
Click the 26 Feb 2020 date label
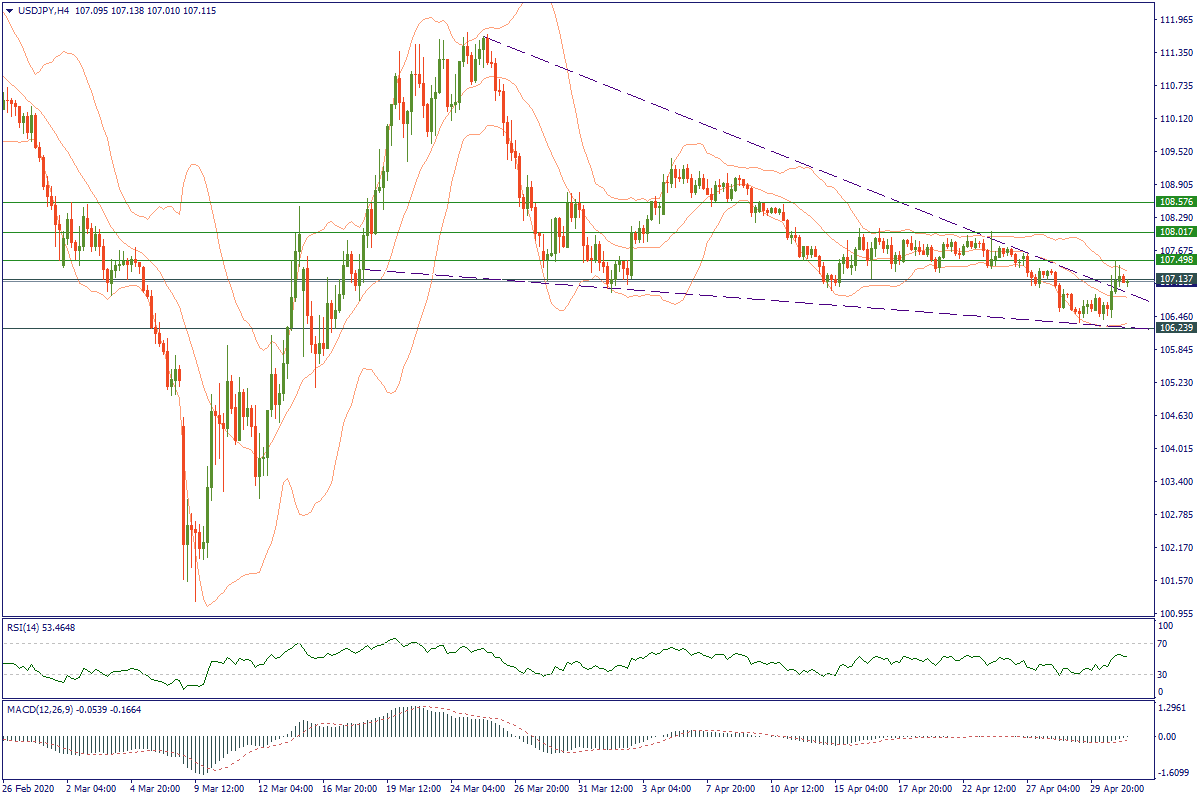point(30,789)
